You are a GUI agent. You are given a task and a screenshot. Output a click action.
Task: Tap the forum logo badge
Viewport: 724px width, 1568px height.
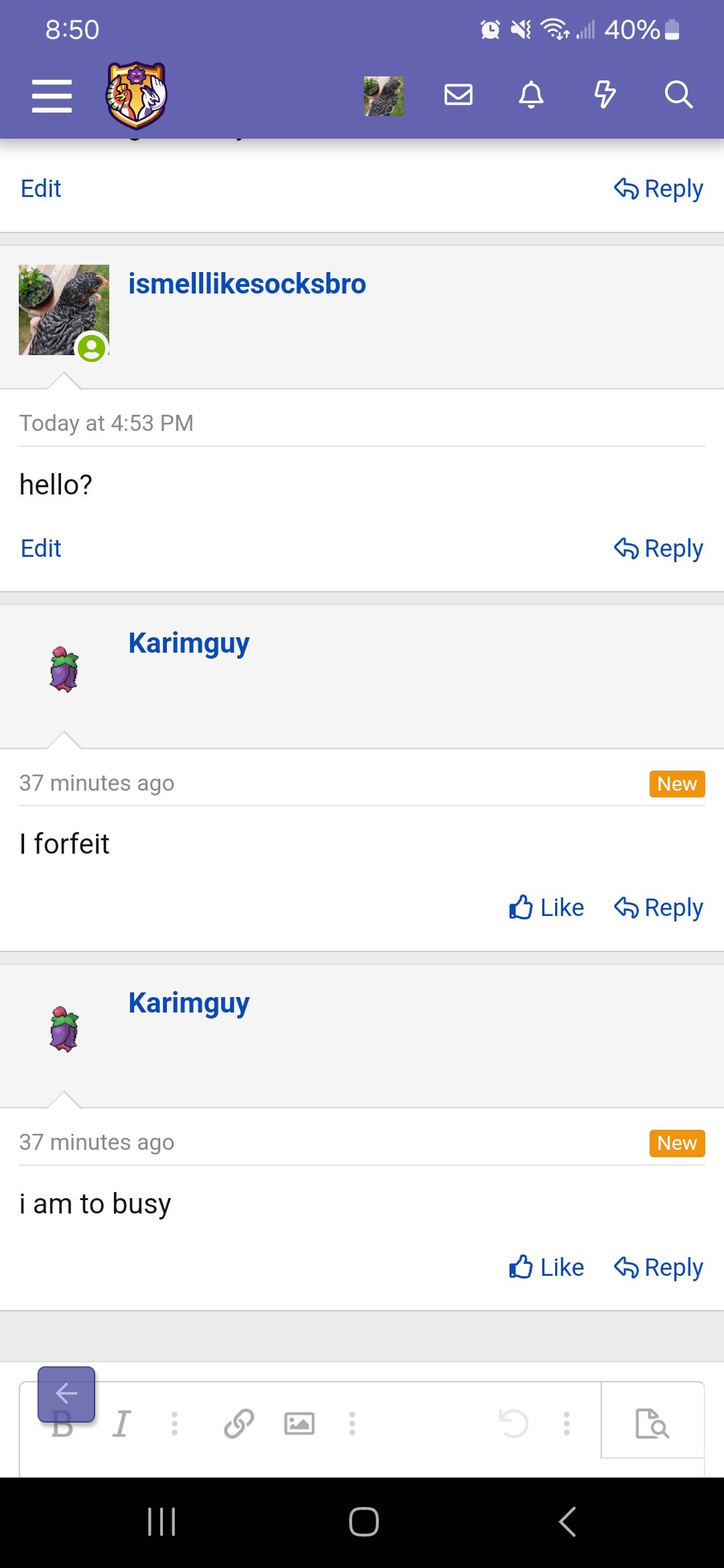tap(136, 95)
